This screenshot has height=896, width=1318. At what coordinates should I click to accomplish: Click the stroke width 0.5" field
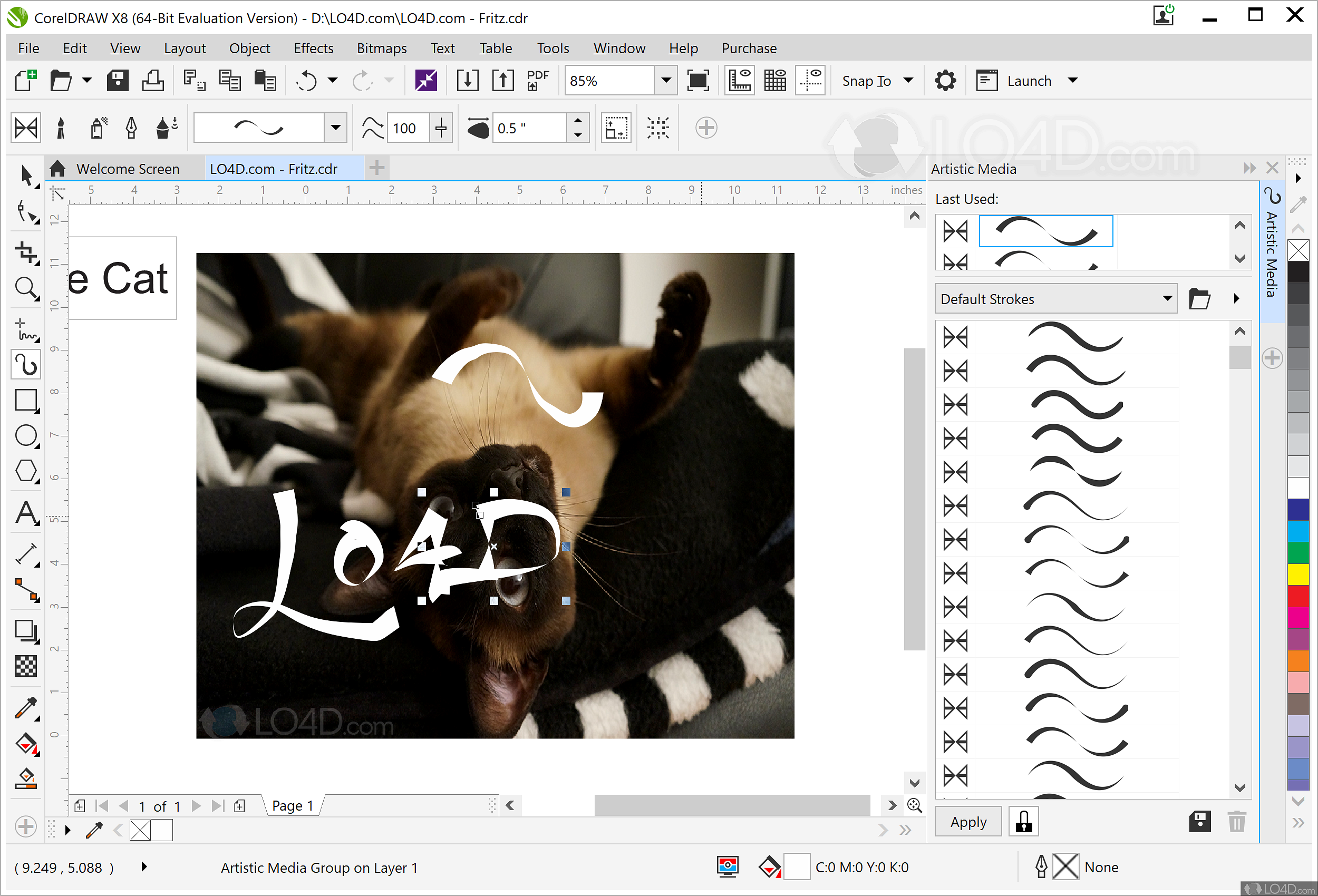pyautogui.click(x=529, y=128)
